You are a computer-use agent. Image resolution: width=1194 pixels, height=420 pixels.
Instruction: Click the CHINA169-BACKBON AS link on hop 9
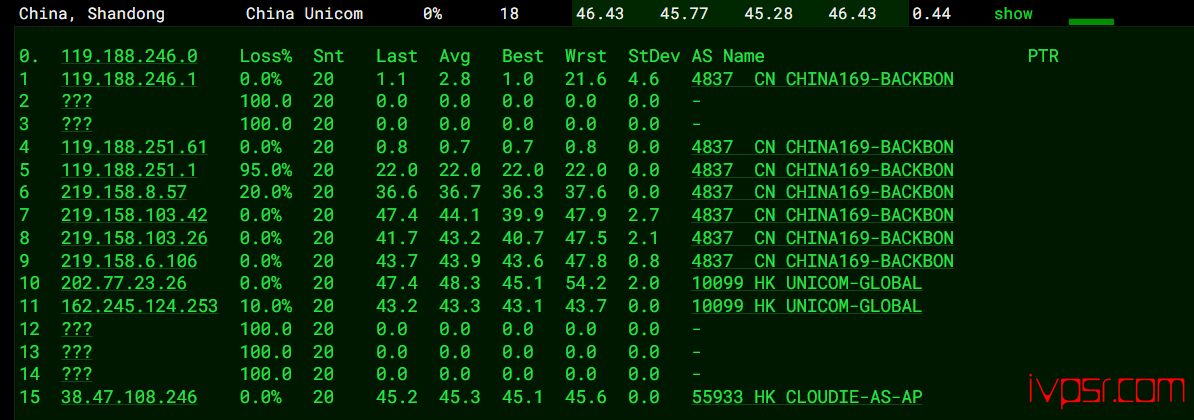pyautogui.click(x=822, y=261)
